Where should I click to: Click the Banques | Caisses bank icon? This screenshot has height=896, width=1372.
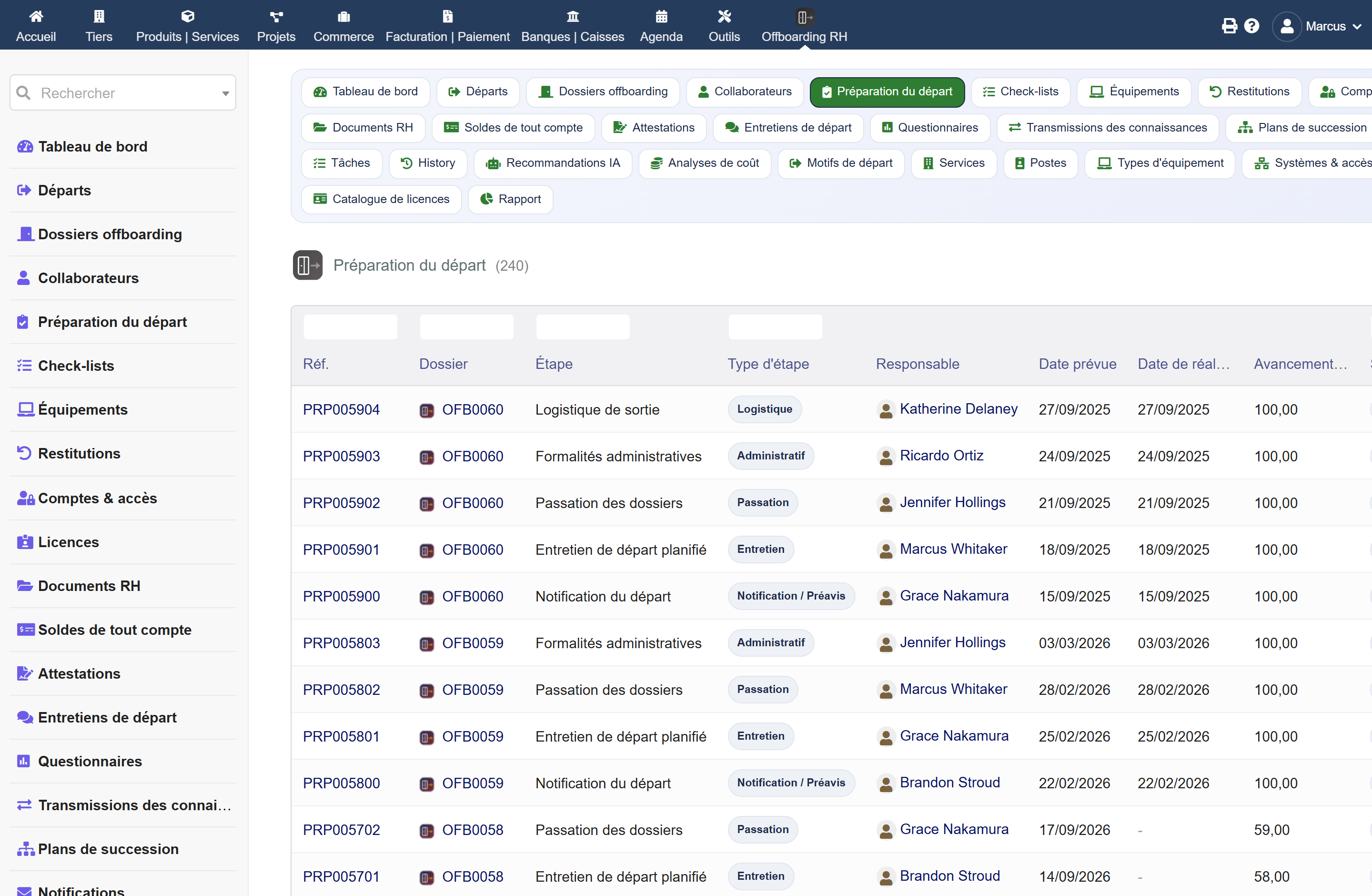[x=573, y=16]
